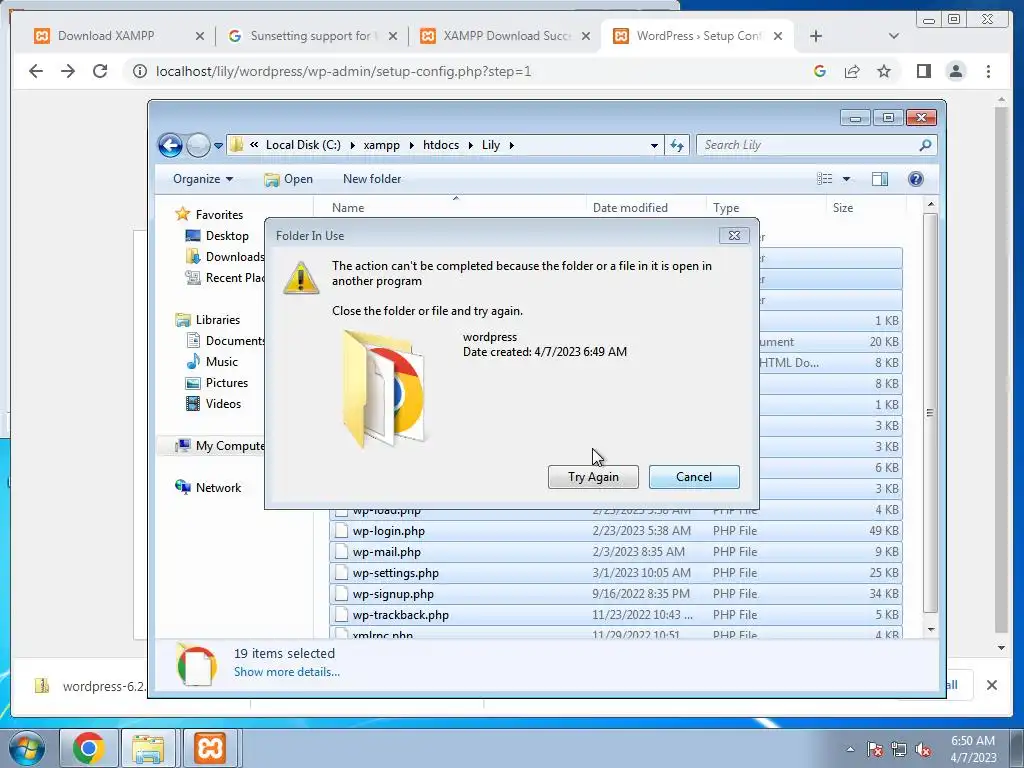This screenshot has height=768, width=1024.
Task: Click the Google icon in address bar
Action: 820,71
